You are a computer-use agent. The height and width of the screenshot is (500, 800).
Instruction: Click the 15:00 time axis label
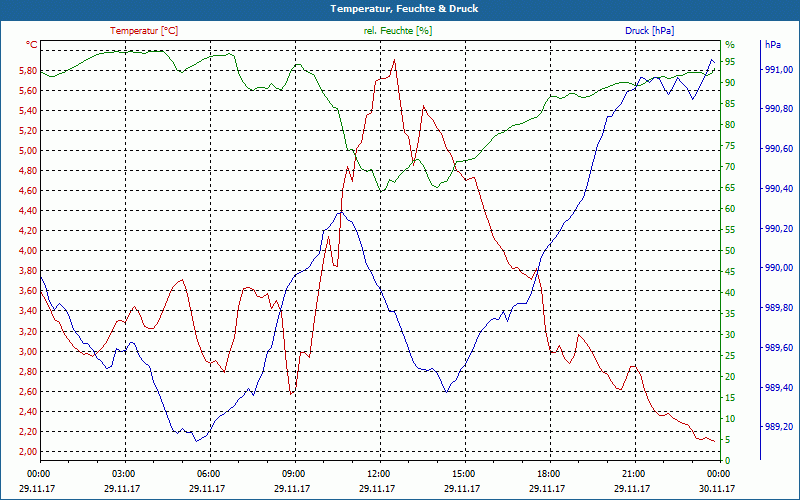pyautogui.click(x=464, y=473)
